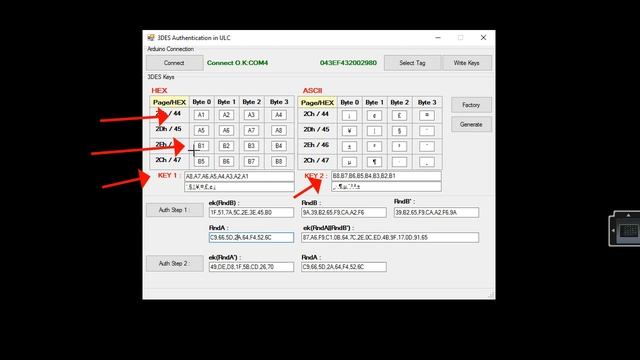Select the HEX cell containing B4
Viewport: 640px width, 360px height.
click(x=278, y=146)
